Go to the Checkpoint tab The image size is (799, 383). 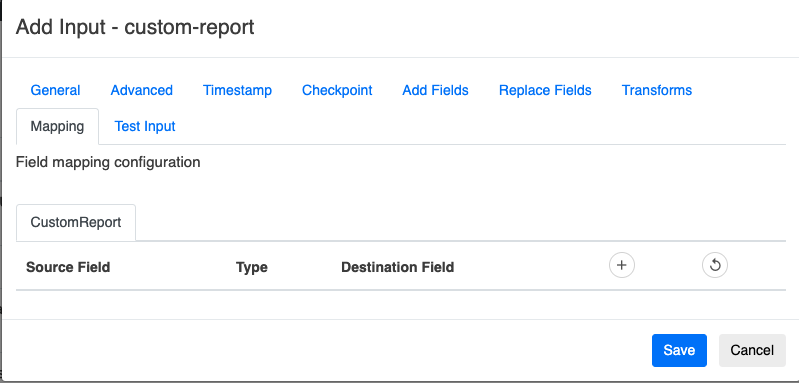tap(337, 90)
